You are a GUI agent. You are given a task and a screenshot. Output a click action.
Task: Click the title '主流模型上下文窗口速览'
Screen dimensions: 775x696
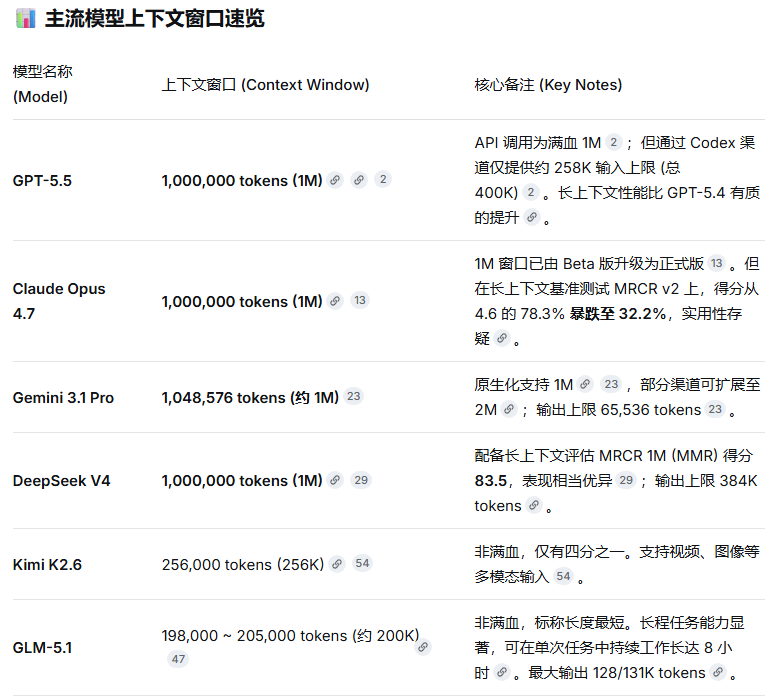click(x=155, y=19)
